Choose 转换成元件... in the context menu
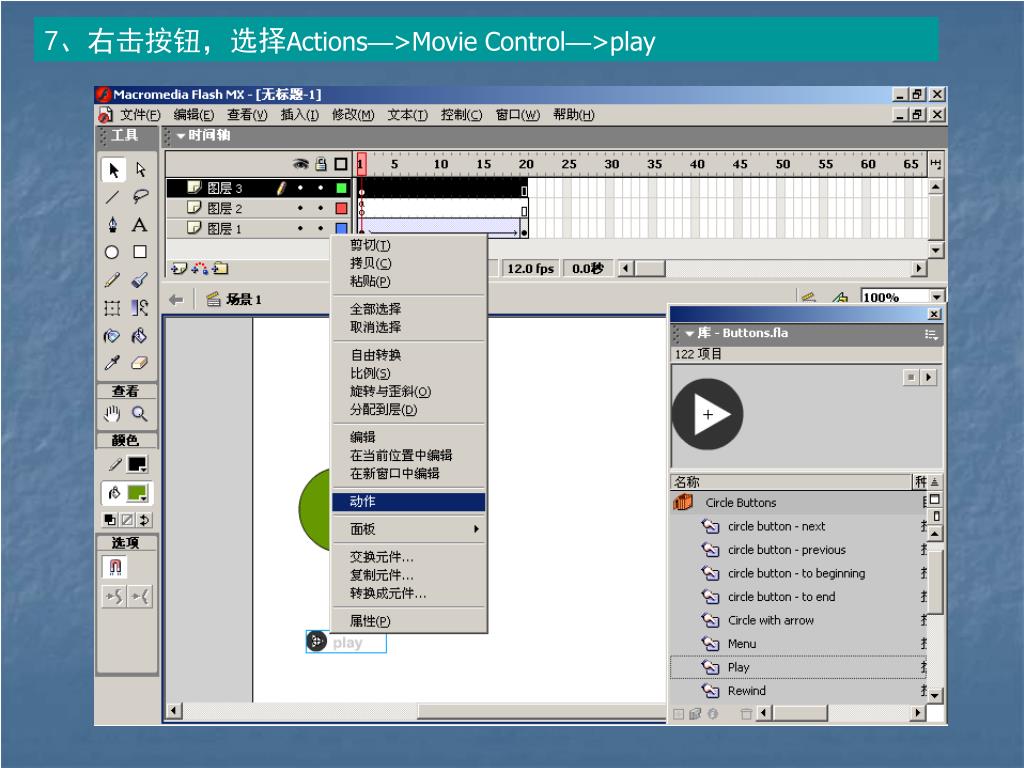 409,594
